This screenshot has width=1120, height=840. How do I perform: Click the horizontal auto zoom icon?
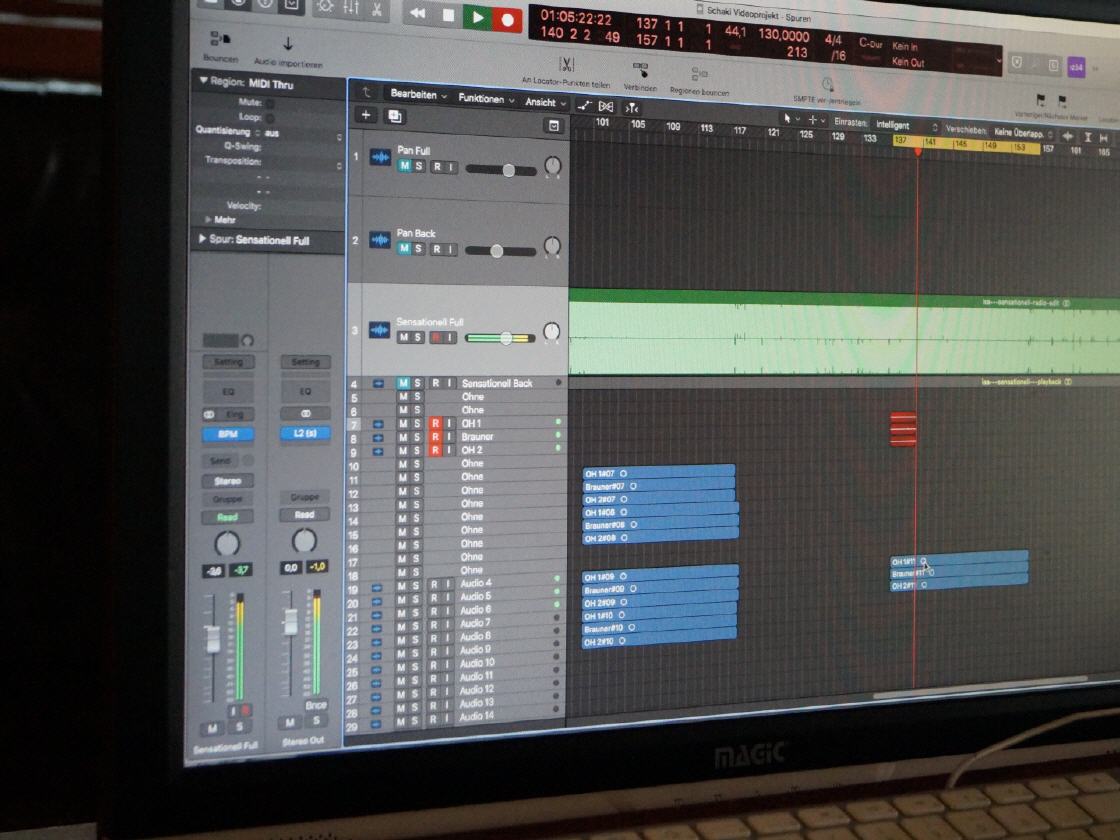1104,138
